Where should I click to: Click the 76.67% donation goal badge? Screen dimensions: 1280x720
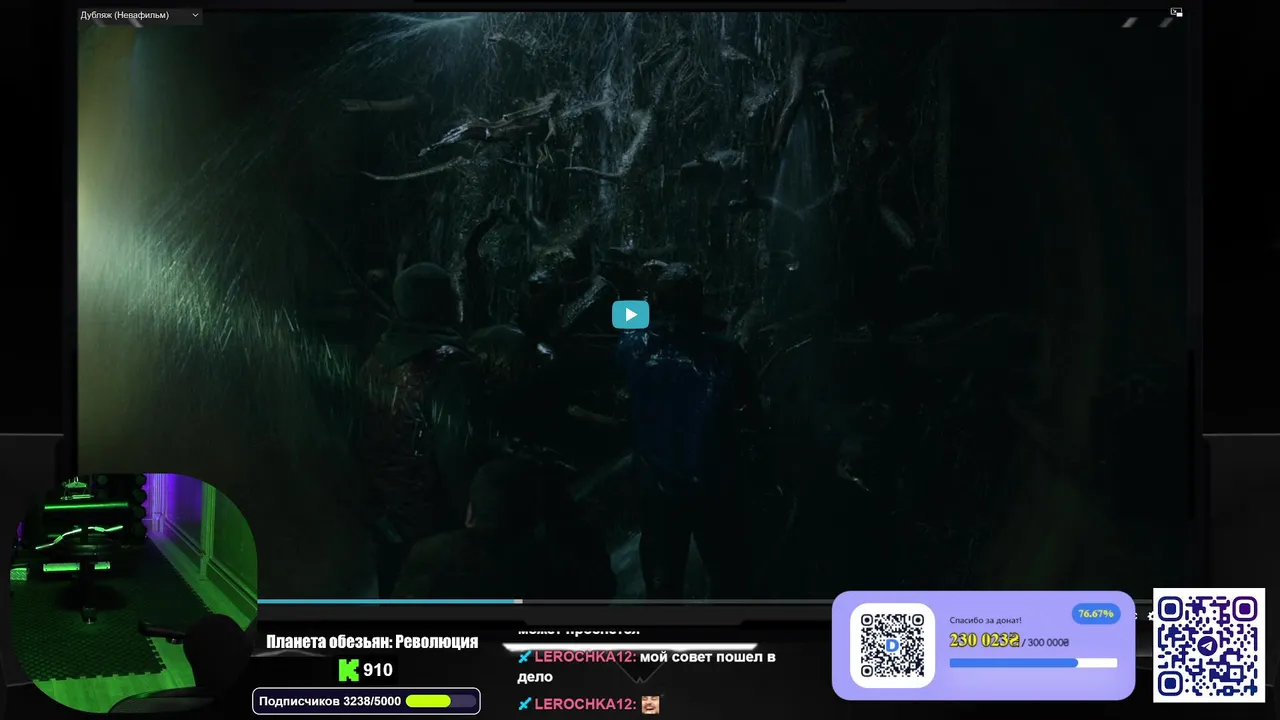pyautogui.click(x=1096, y=614)
